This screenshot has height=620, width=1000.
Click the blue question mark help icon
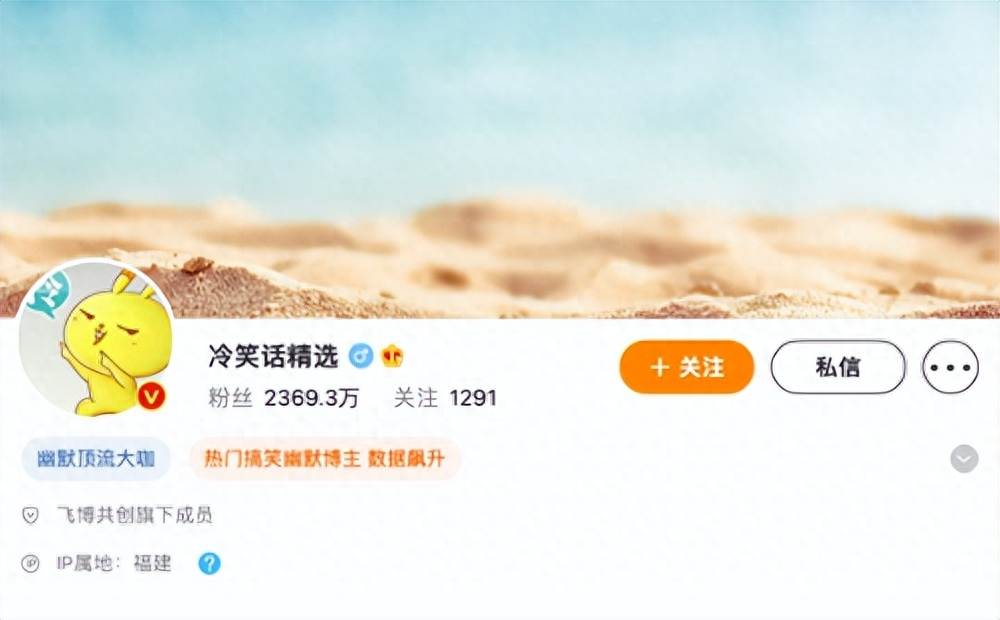click(209, 563)
